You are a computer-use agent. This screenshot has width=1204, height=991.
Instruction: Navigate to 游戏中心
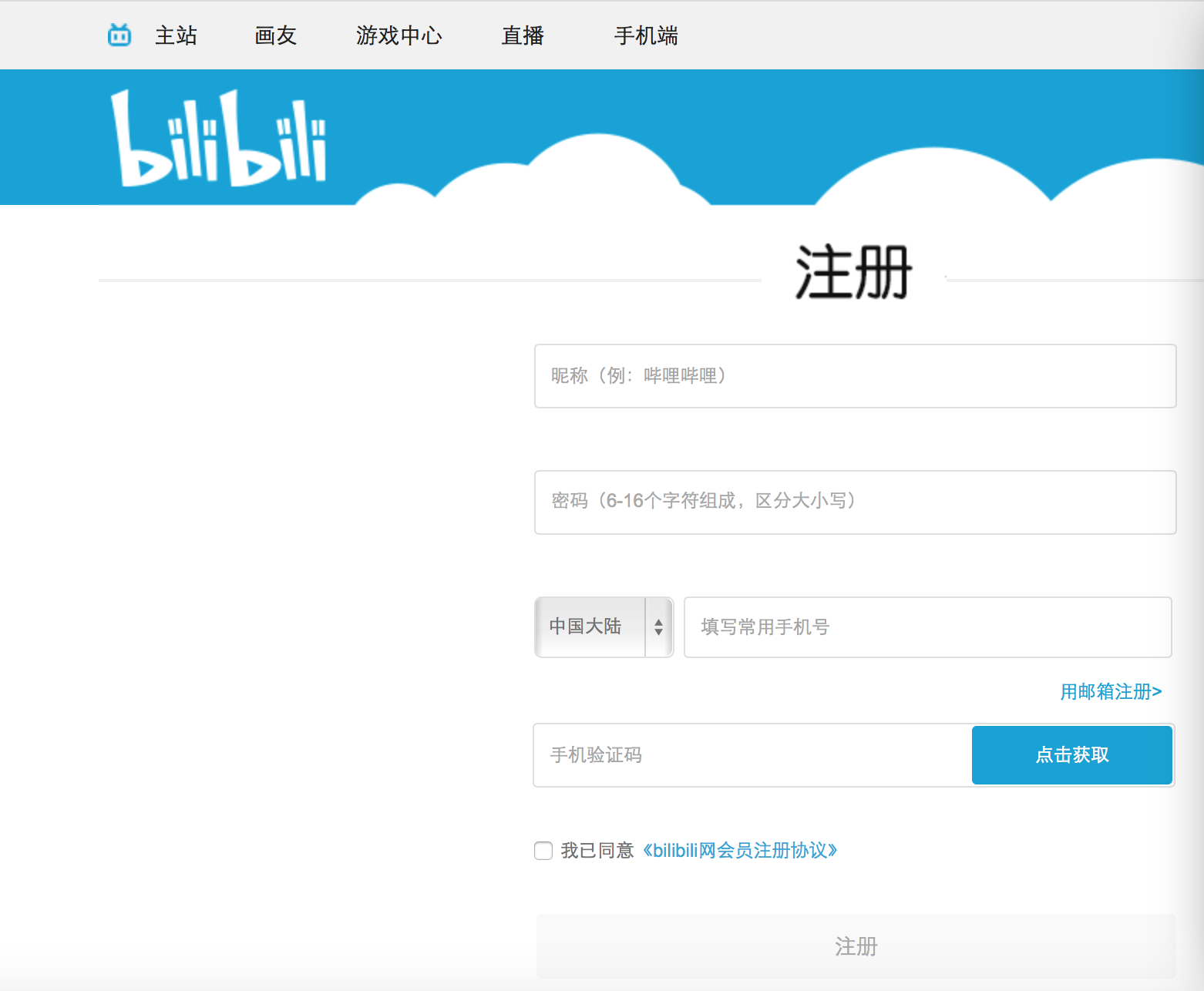[399, 35]
